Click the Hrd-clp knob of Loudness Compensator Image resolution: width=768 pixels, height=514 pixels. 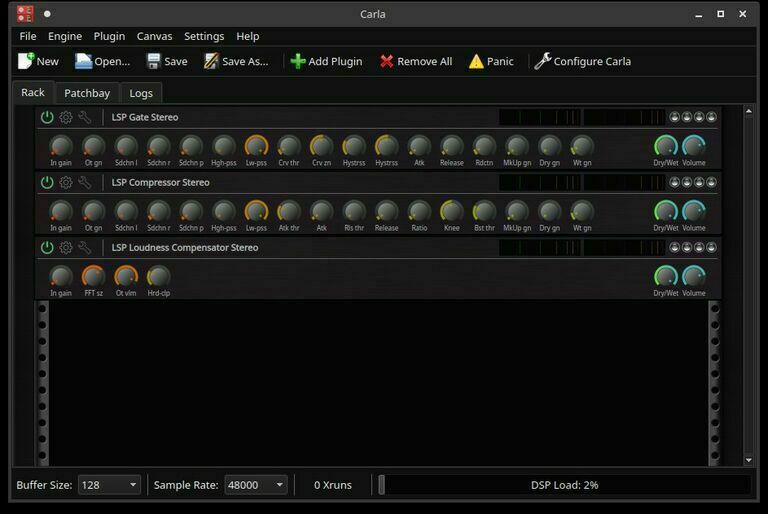[158, 276]
